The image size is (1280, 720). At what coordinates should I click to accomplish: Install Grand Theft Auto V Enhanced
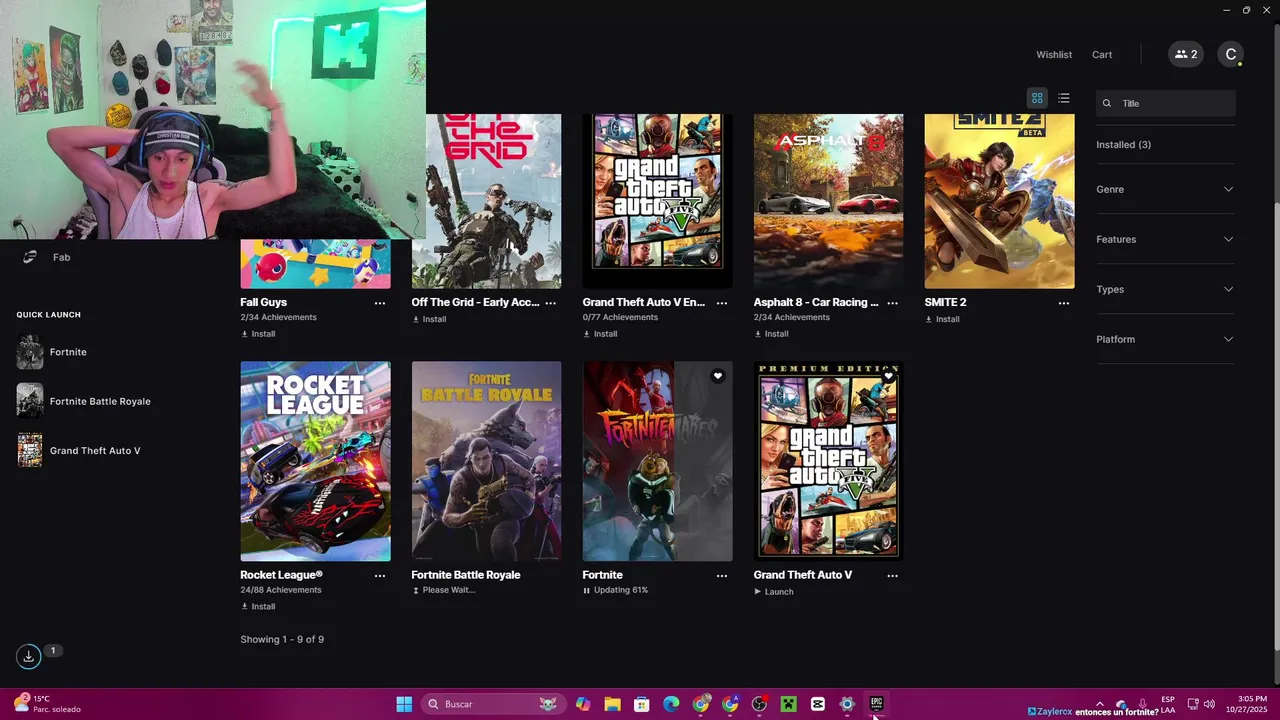tap(600, 334)
